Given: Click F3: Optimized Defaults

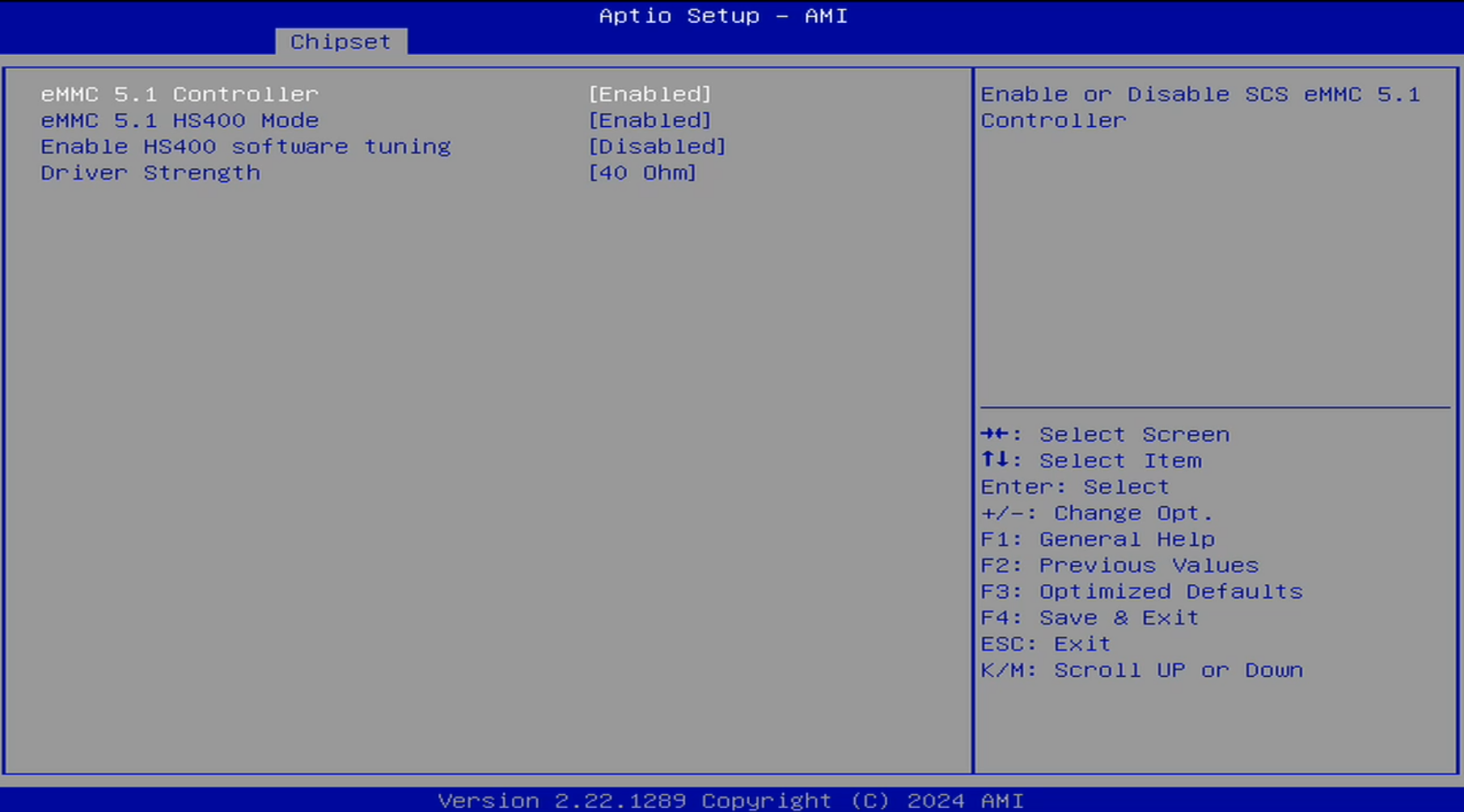Looking at the screenshot, I should (x=1141, y=592).
